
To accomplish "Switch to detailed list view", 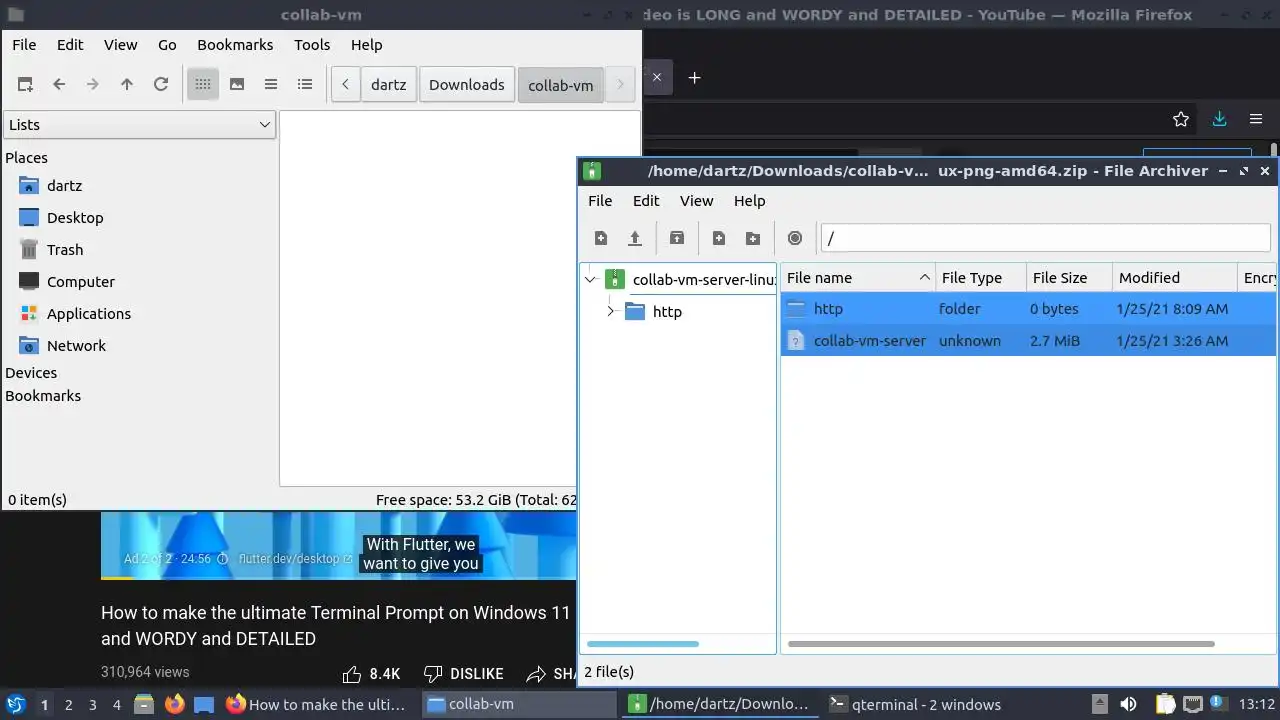I will (x=305, y=85).
